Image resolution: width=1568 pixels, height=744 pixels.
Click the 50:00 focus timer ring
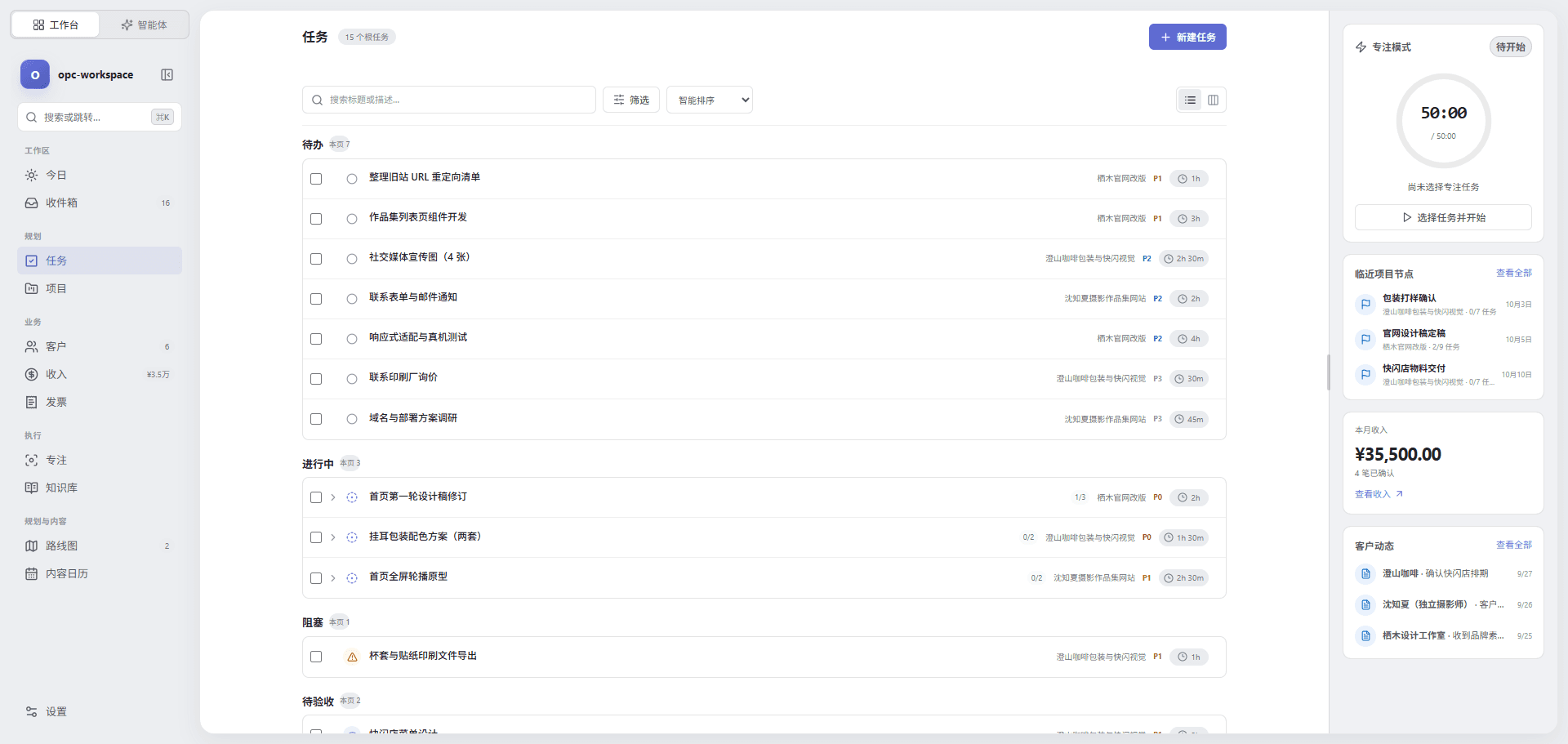1443,121
